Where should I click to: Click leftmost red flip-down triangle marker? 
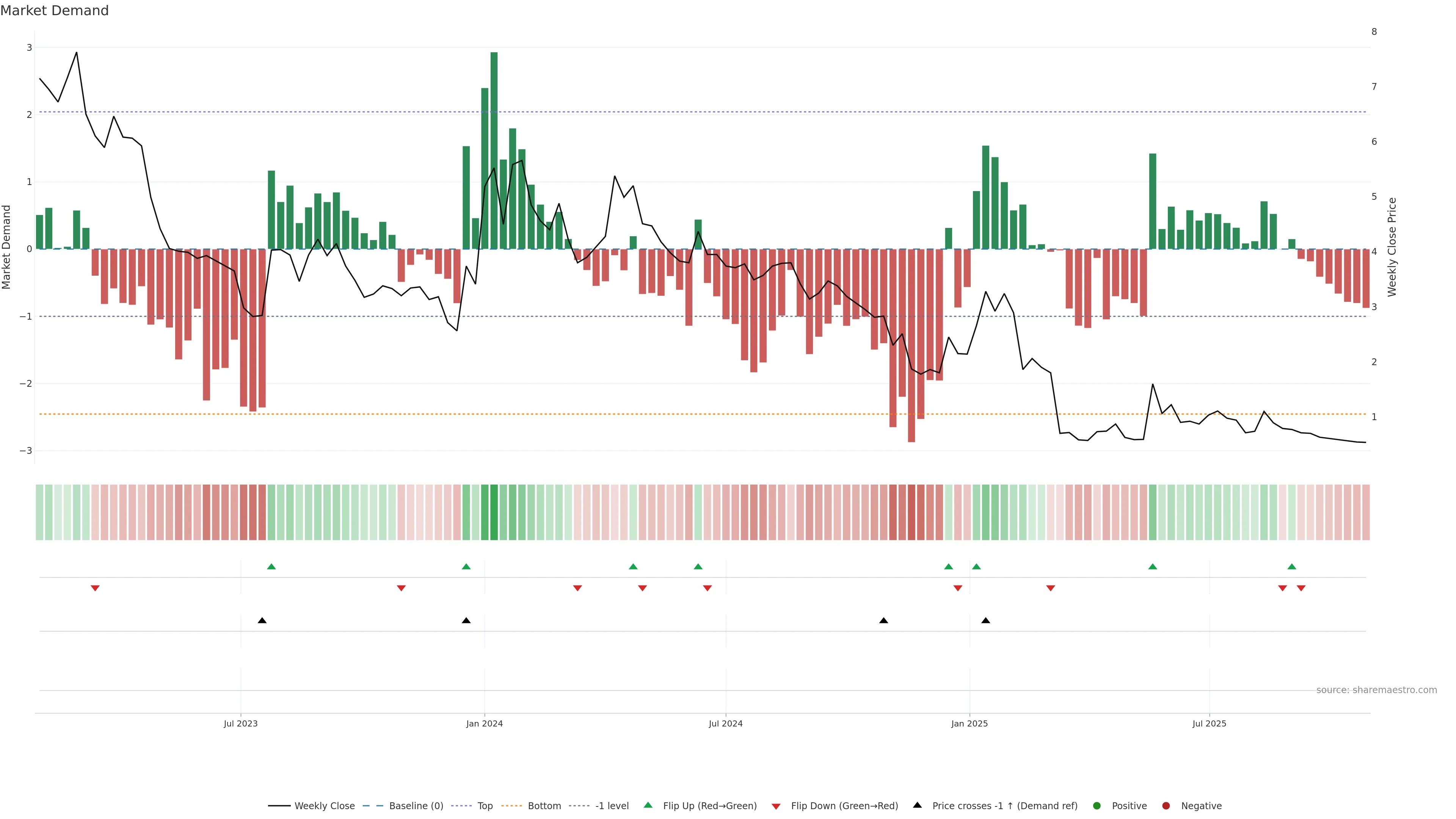point(95,588)
